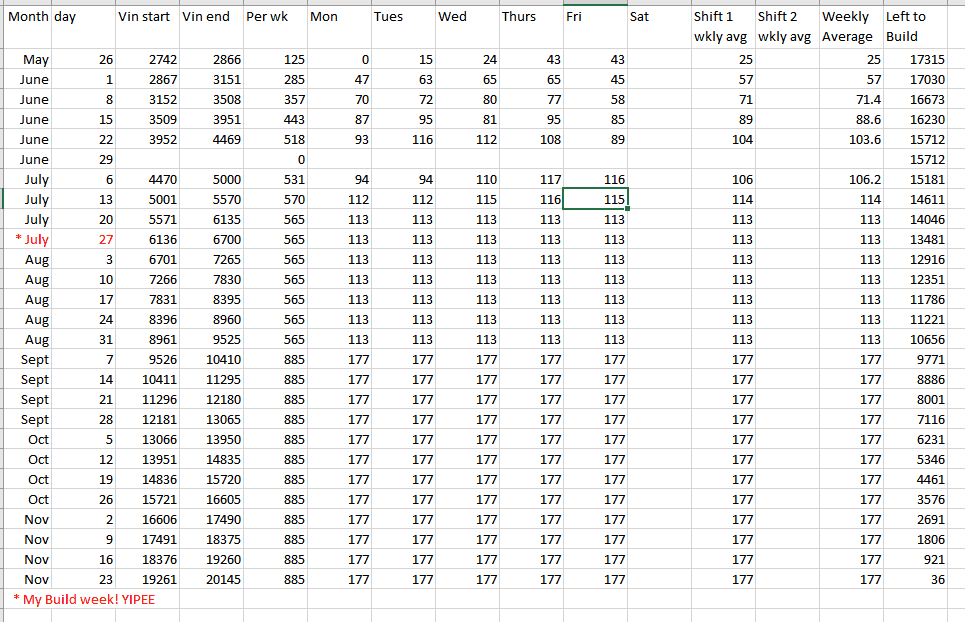Click the 'Shift 1 wkly avg' header
The image size is (965, 622).
pos(722,27)
